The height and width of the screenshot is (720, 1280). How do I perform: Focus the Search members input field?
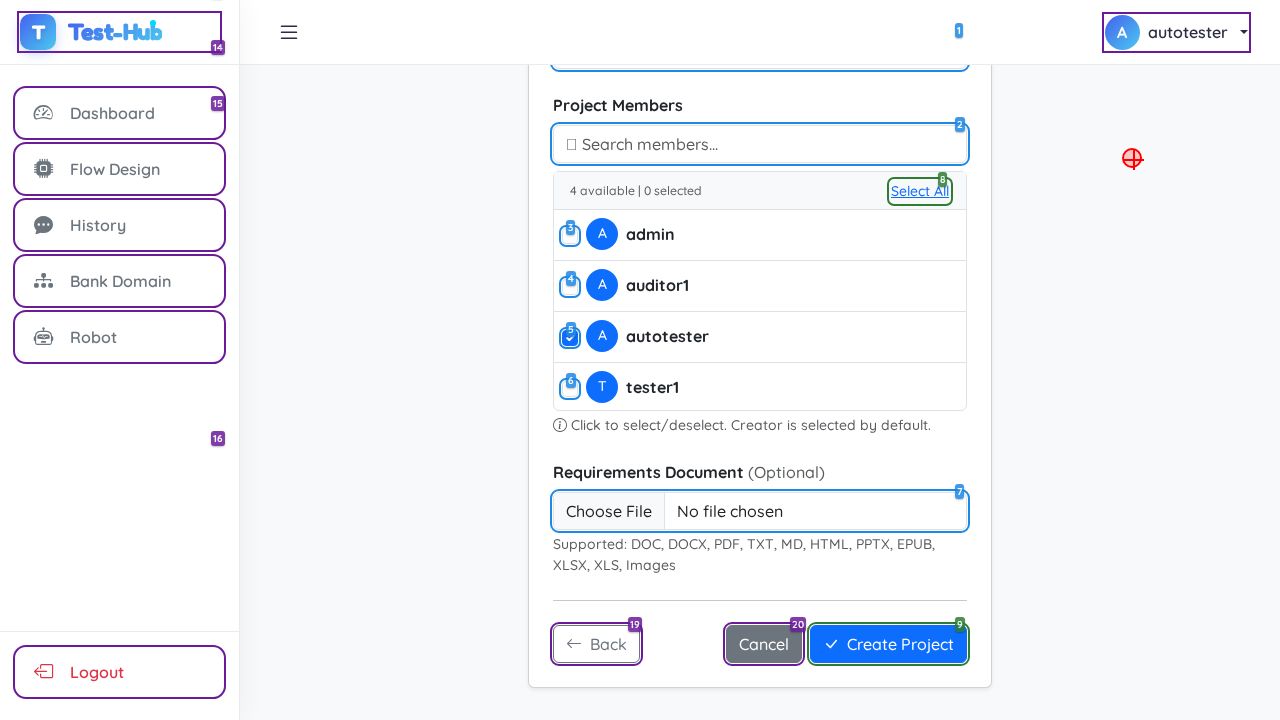(760, 144)
